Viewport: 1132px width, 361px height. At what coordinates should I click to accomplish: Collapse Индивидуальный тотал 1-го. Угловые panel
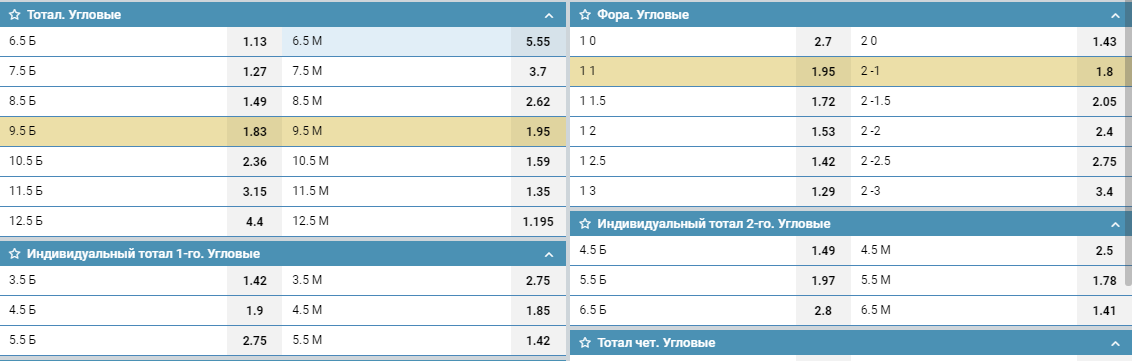click(x=549, y=254)
